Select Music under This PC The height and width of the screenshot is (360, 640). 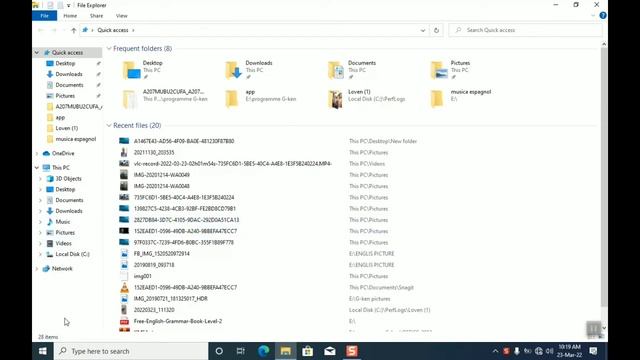pyautogui.click(x=62, y=222)
